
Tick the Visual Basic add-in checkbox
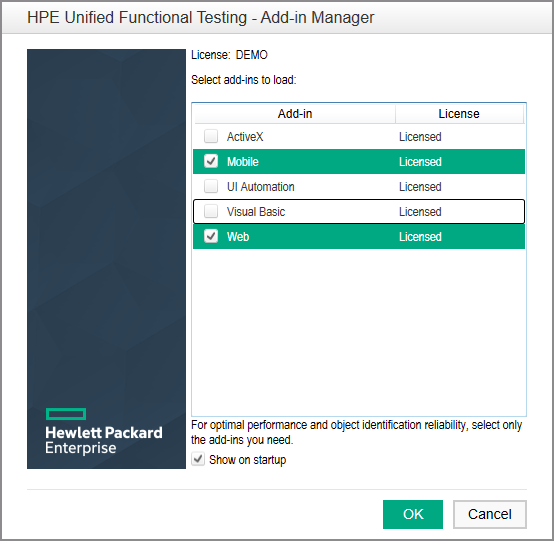pyautogui.click(x=211, y=211)
